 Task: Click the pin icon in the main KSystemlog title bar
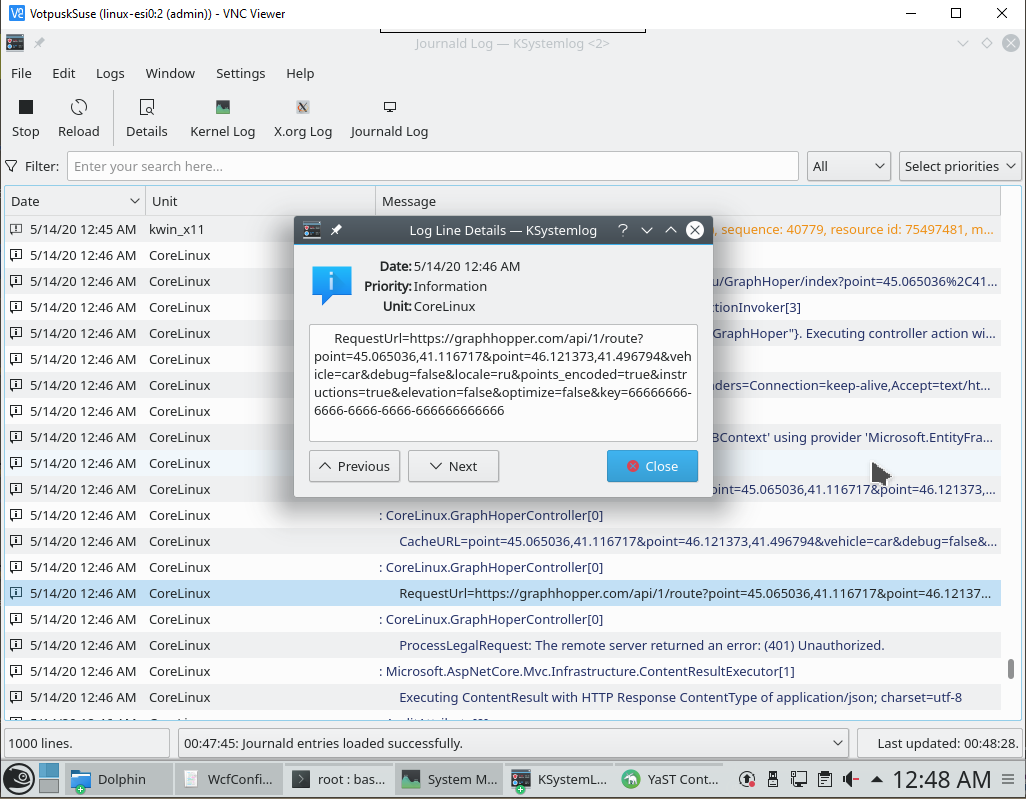coord(39,43)
